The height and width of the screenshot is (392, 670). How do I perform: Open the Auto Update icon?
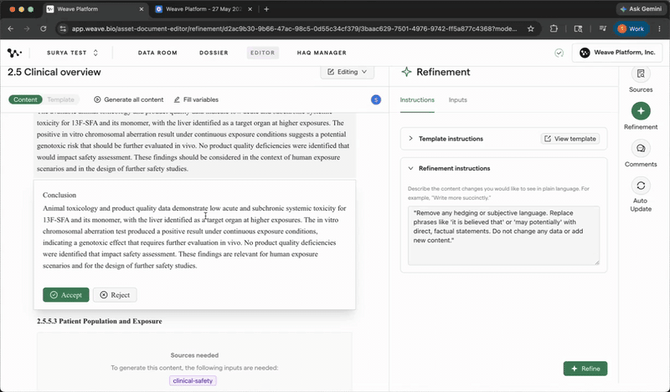pyautogui.click(x=641, y=186)
